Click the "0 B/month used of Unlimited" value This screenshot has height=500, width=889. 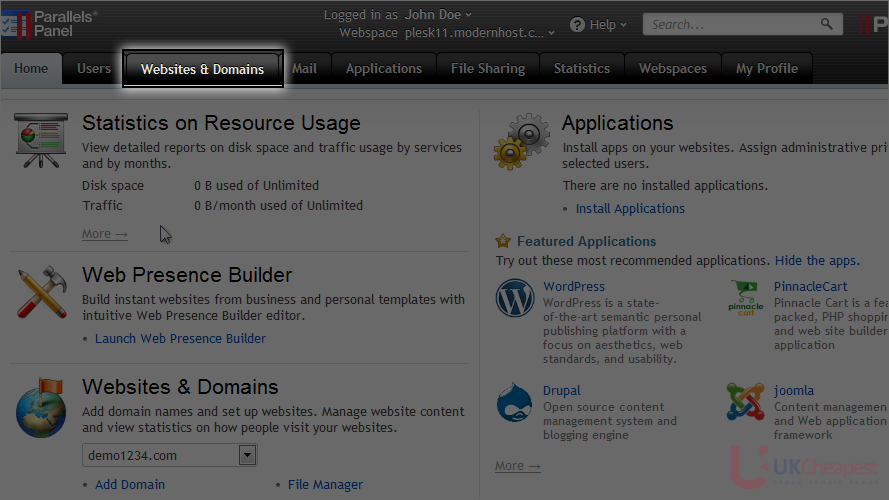[x=278, y=206]
